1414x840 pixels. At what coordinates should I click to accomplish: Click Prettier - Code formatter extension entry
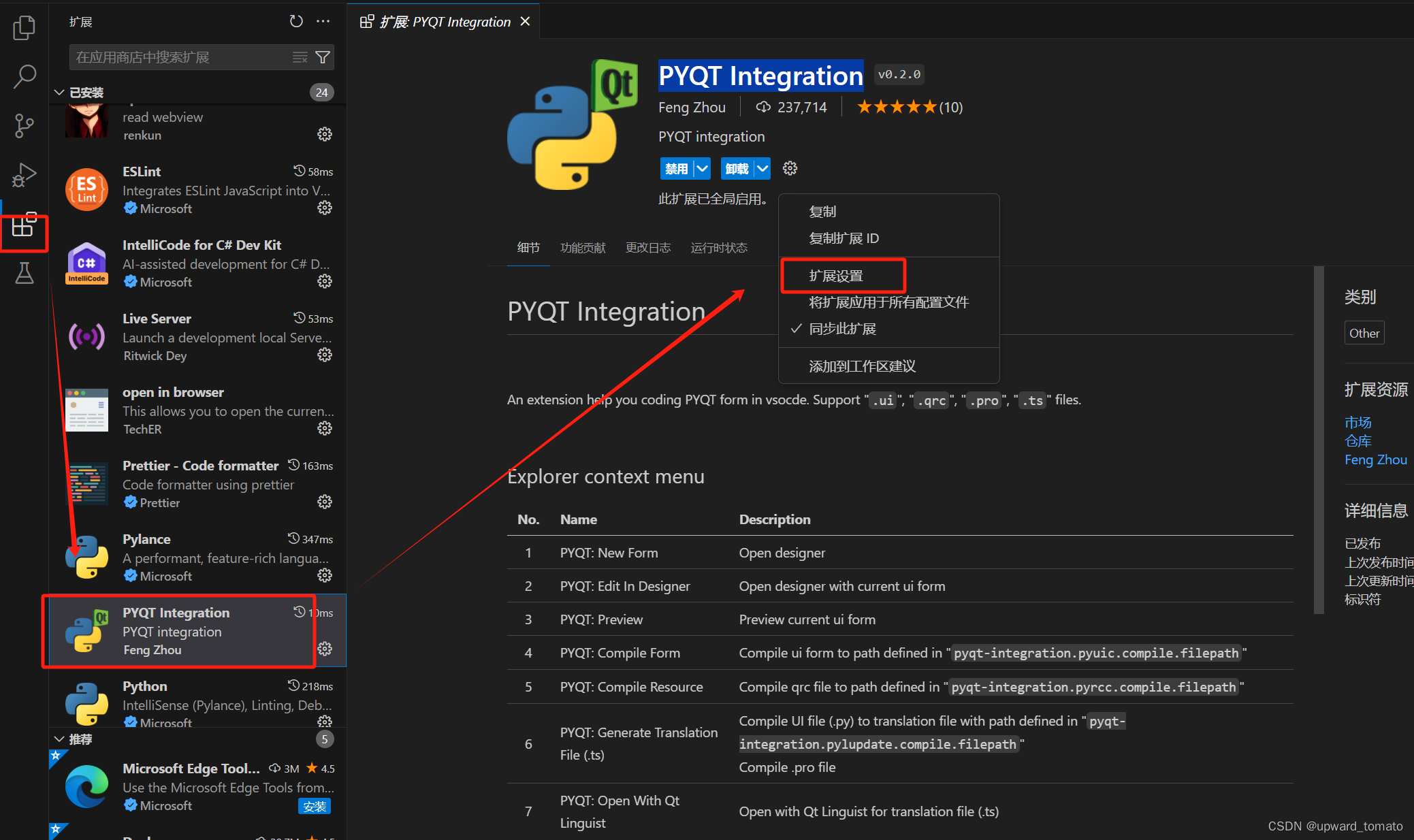point(198,483)
